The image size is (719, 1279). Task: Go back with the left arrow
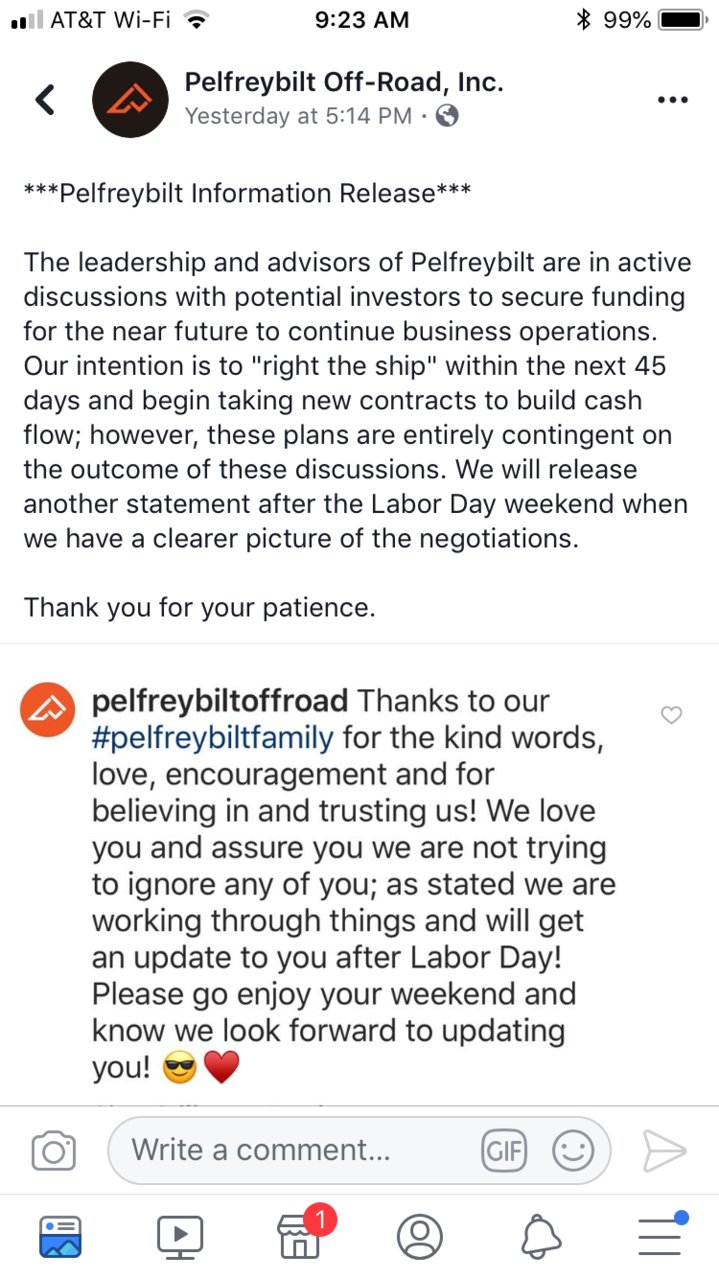(46, 99)
